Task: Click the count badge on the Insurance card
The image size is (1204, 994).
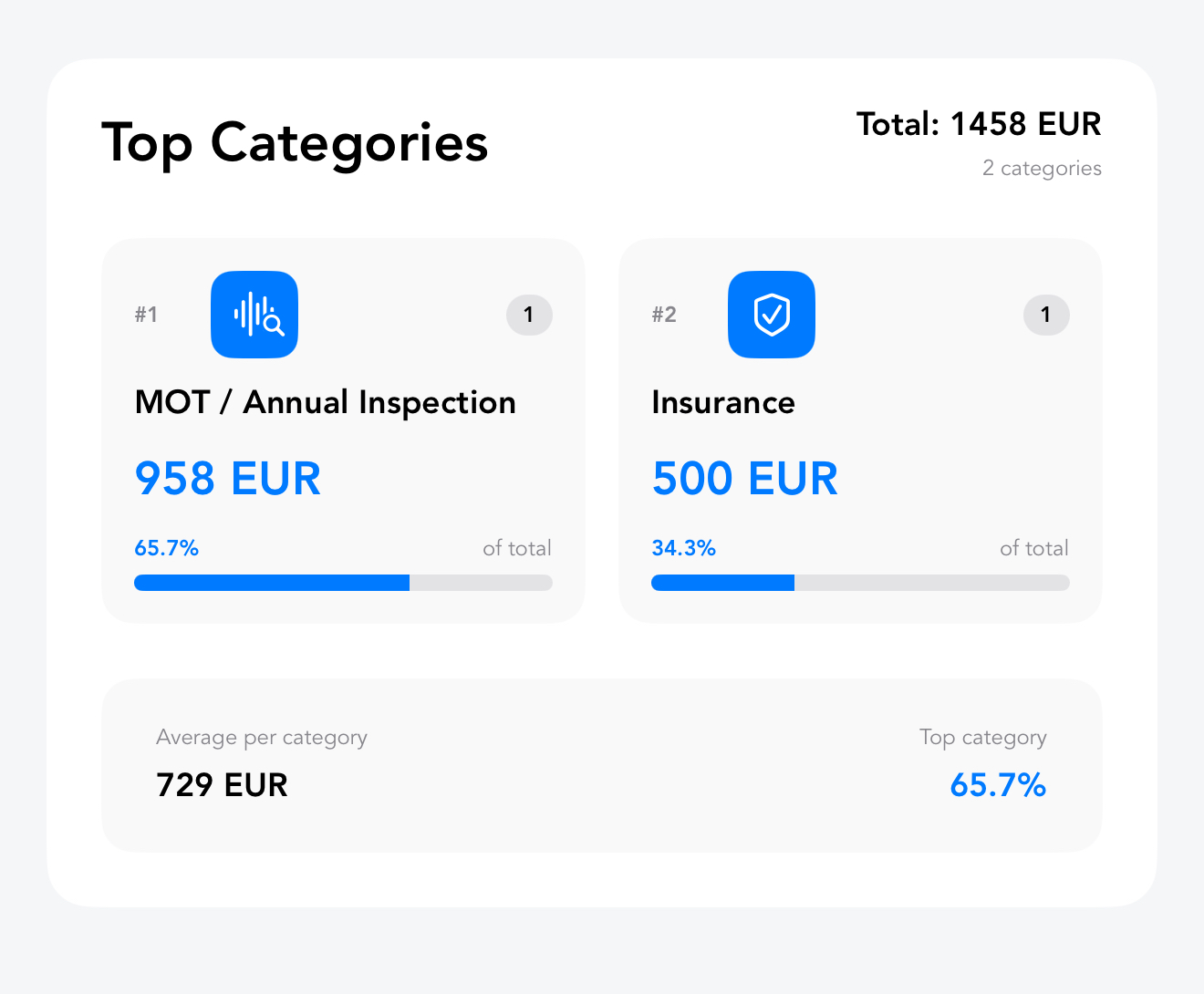Action: (x=1046, y=315)
